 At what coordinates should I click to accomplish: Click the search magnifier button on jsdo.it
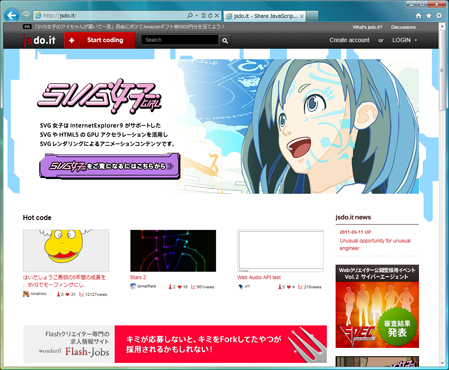225,40
